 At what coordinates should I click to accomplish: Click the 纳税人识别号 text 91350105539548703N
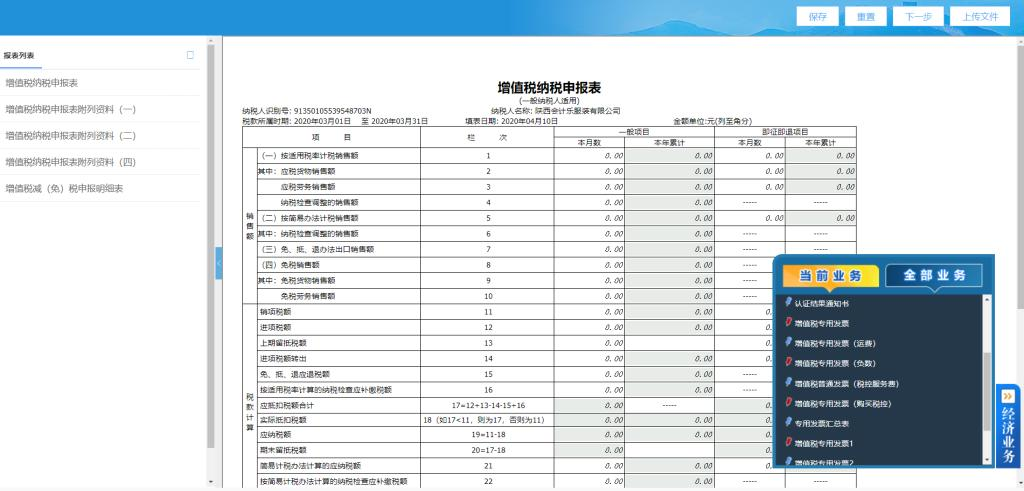pos(332,111)
